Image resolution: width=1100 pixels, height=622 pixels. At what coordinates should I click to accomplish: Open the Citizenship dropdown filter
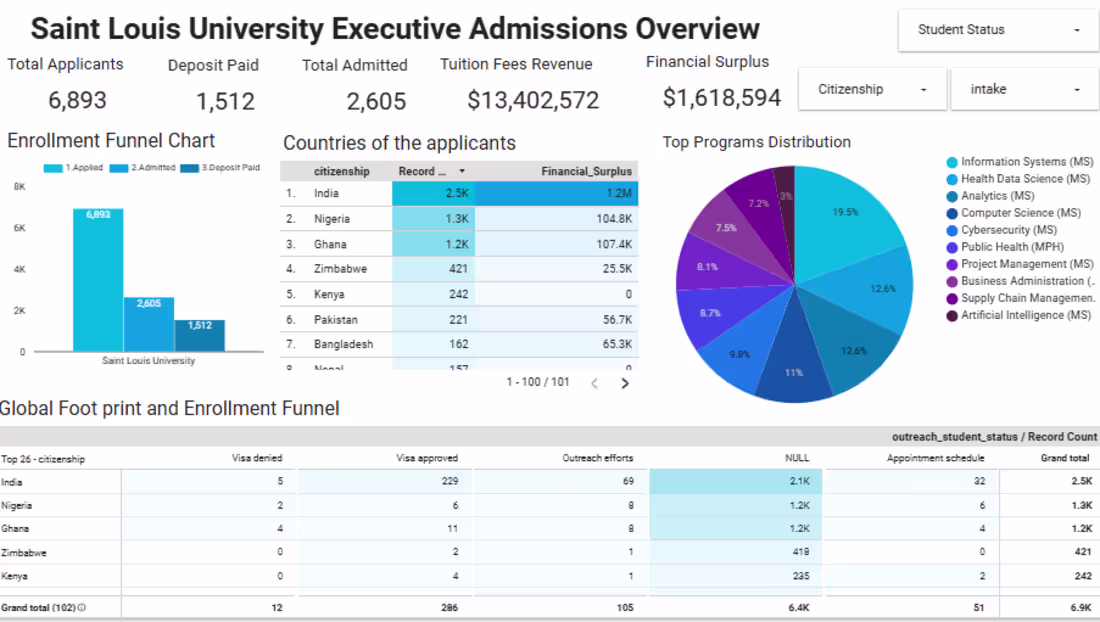(873, 89)
